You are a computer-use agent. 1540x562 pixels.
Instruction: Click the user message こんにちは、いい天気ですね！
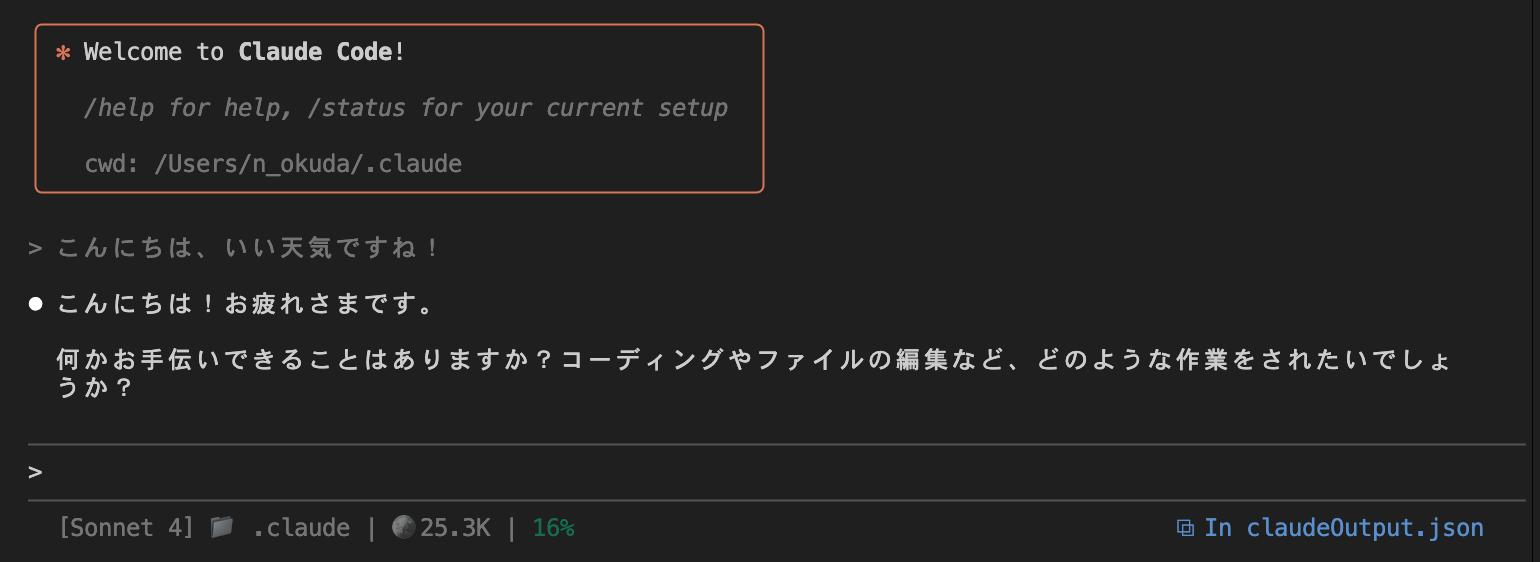[x=248, y=248]
